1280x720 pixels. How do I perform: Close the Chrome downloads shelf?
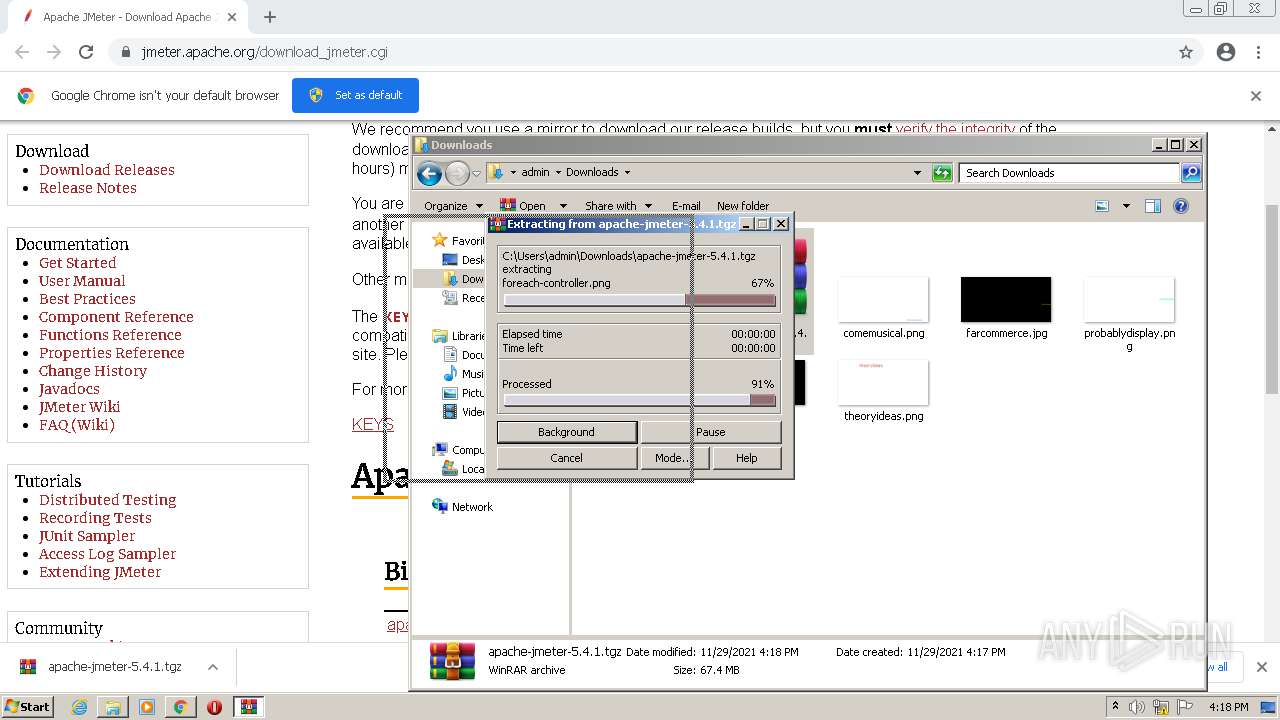tap(1262, 667)
